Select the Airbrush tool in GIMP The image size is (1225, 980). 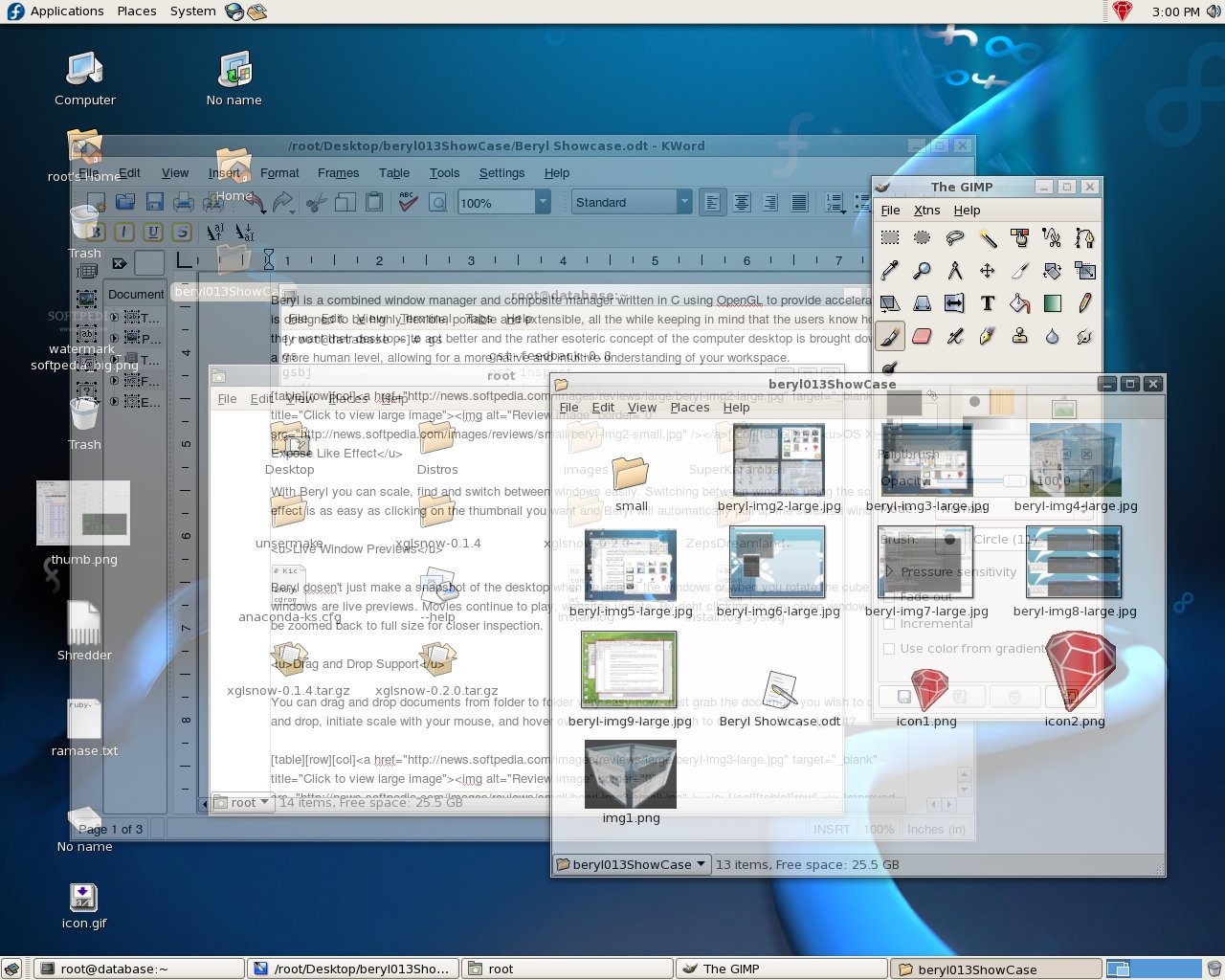pos(955,336)
